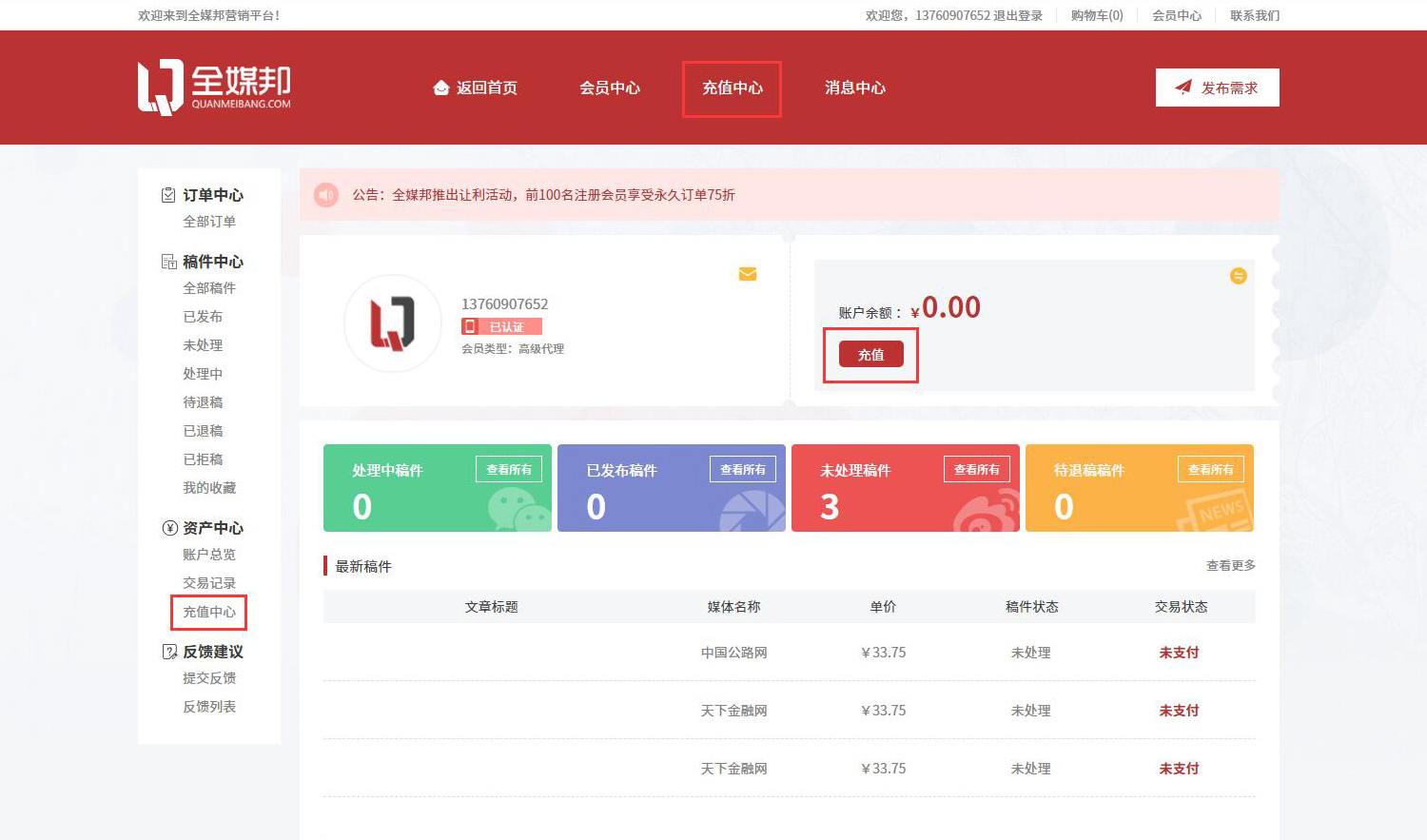Screen dimensions: 1427x840
Task: Click 未支付 status in 中国公路网 row
Action: [x=1180, y=653]
